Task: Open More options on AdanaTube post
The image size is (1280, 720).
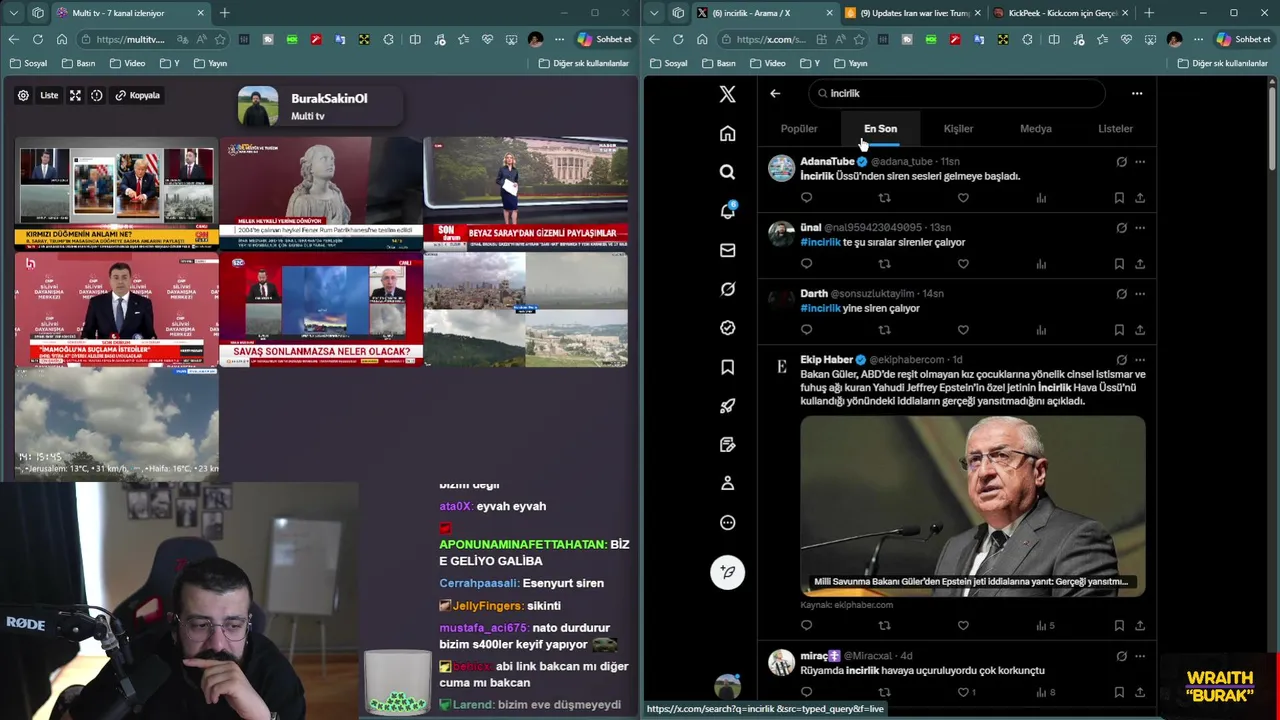Action: [1140, 161]
